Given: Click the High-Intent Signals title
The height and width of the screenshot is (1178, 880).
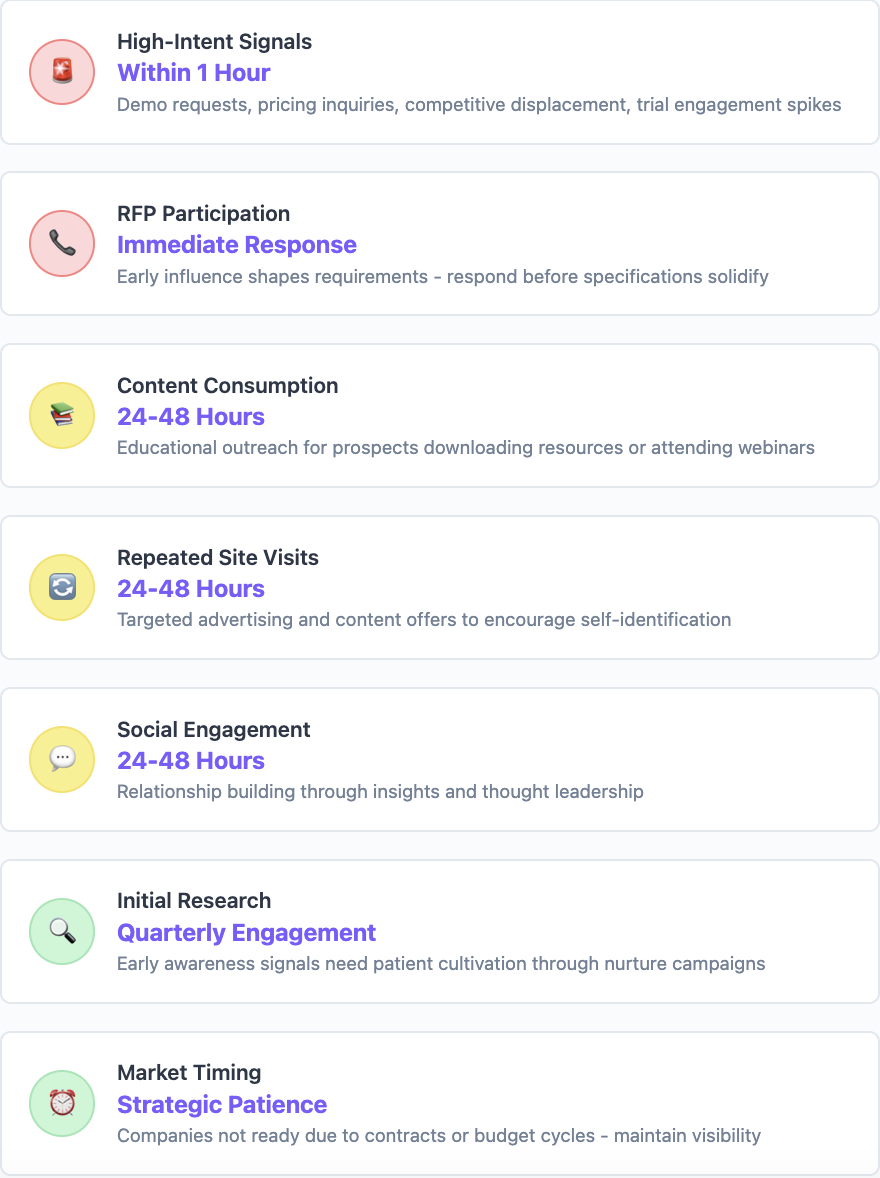Looking at the screenshot, I should (214, 42).
